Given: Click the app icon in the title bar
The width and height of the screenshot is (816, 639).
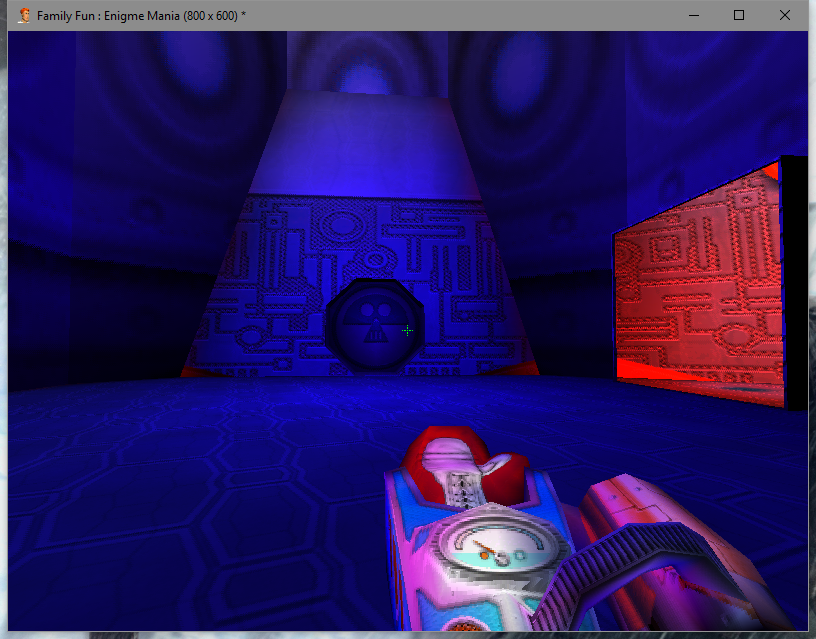Looking at the screenshot, I should tap(24, 16).
